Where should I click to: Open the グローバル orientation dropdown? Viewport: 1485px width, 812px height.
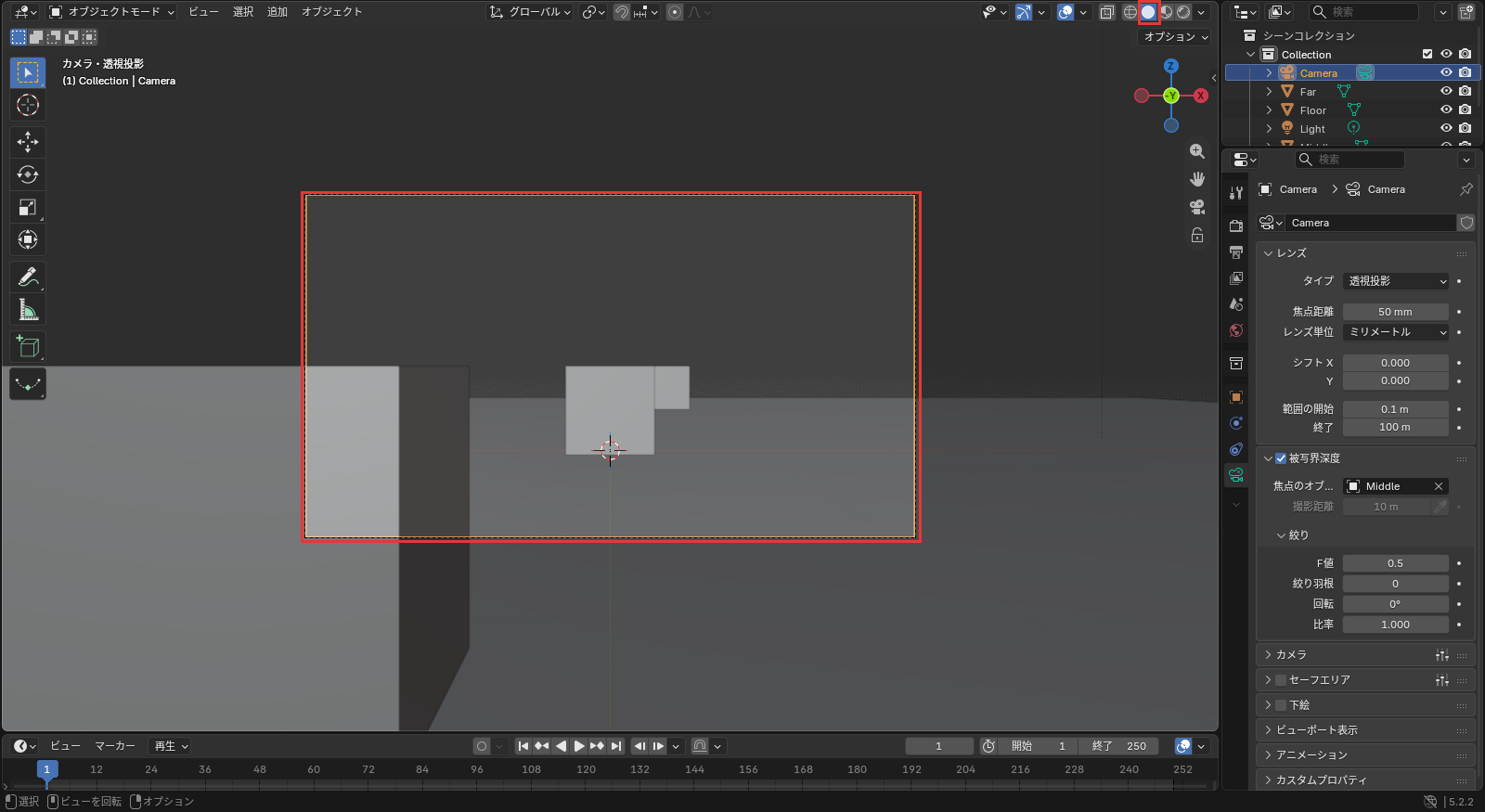[531, 12]
